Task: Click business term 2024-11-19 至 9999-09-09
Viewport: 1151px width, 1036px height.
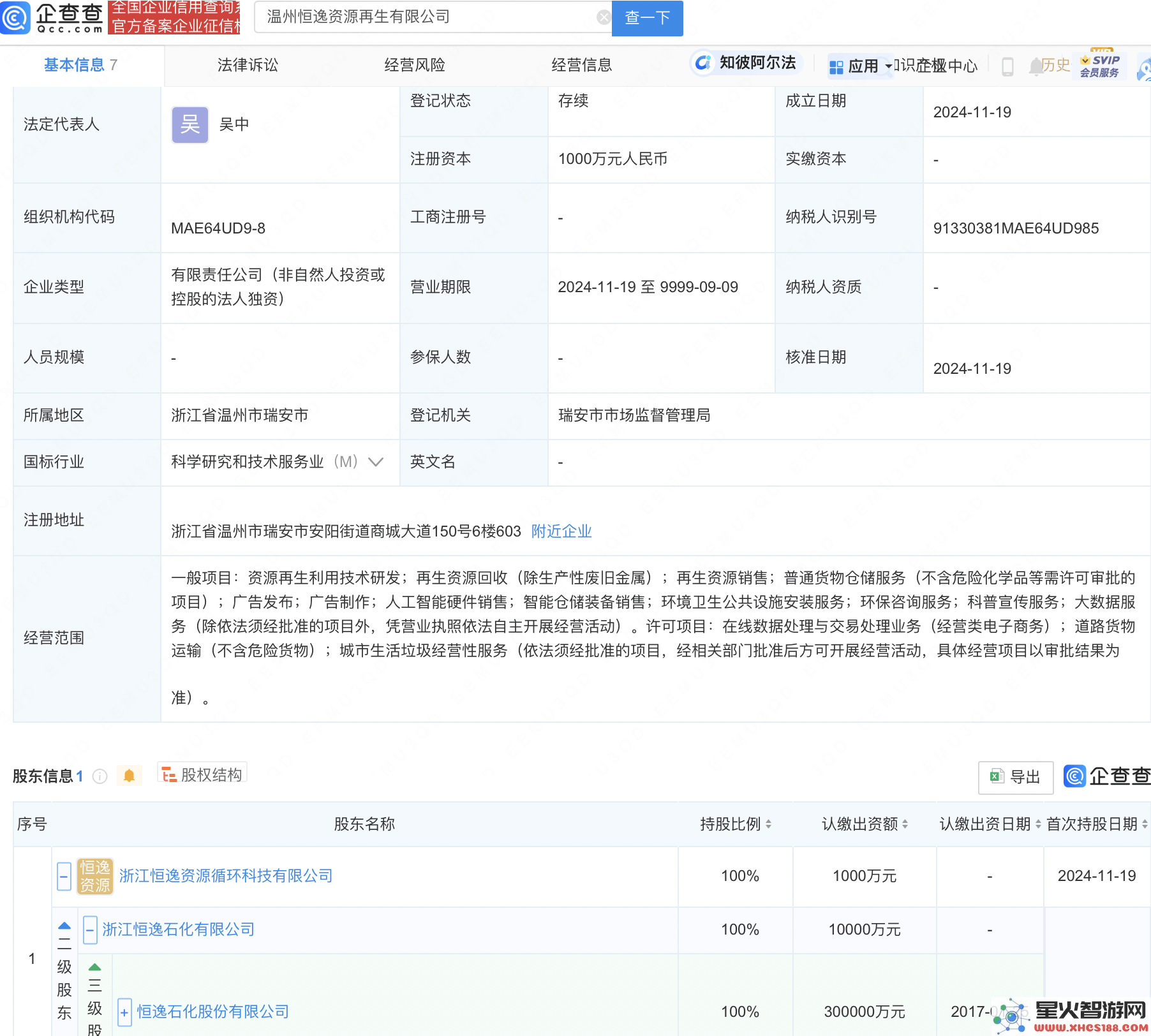Action: coord(648,287)
